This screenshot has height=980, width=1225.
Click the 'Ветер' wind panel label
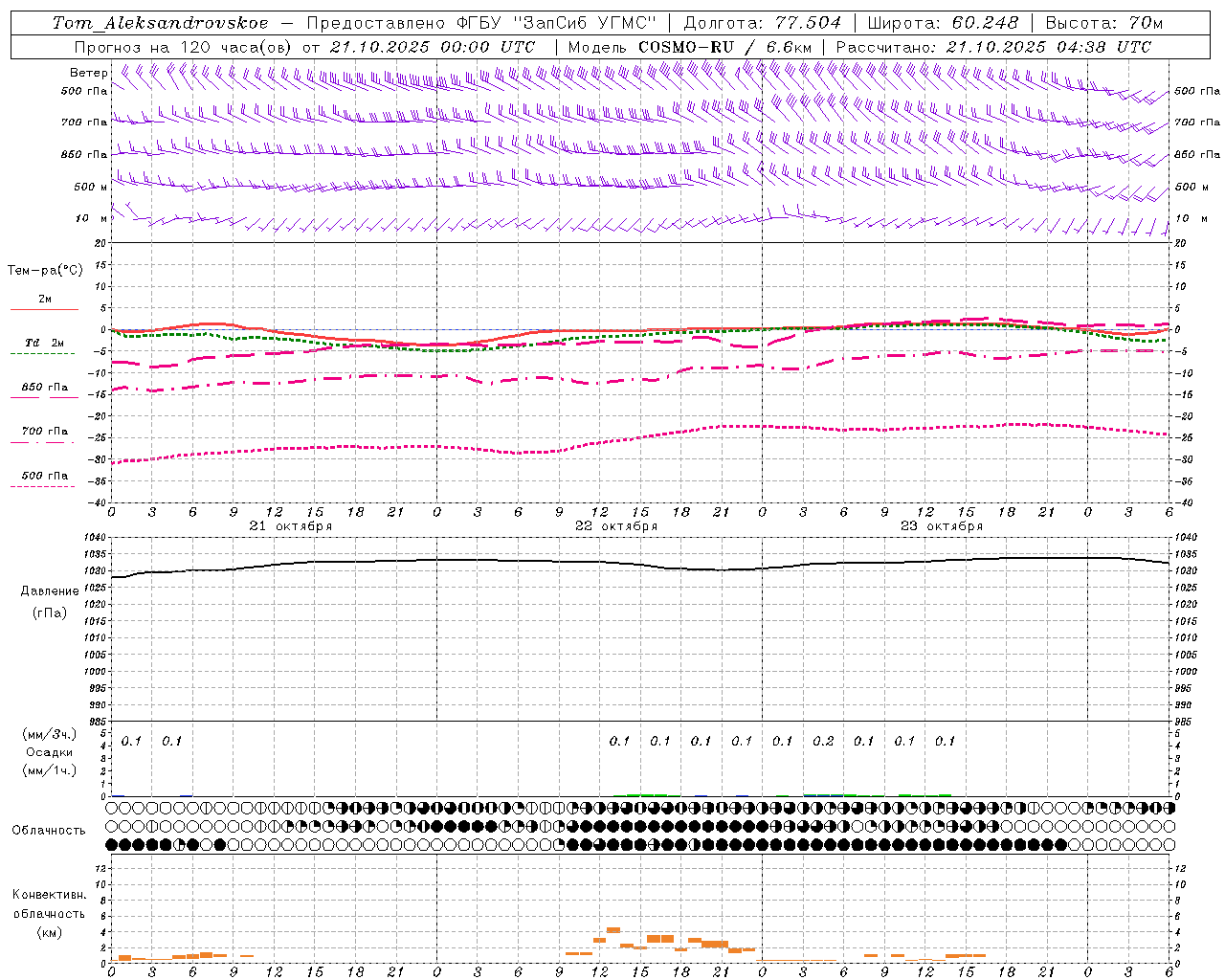[89, 73]
